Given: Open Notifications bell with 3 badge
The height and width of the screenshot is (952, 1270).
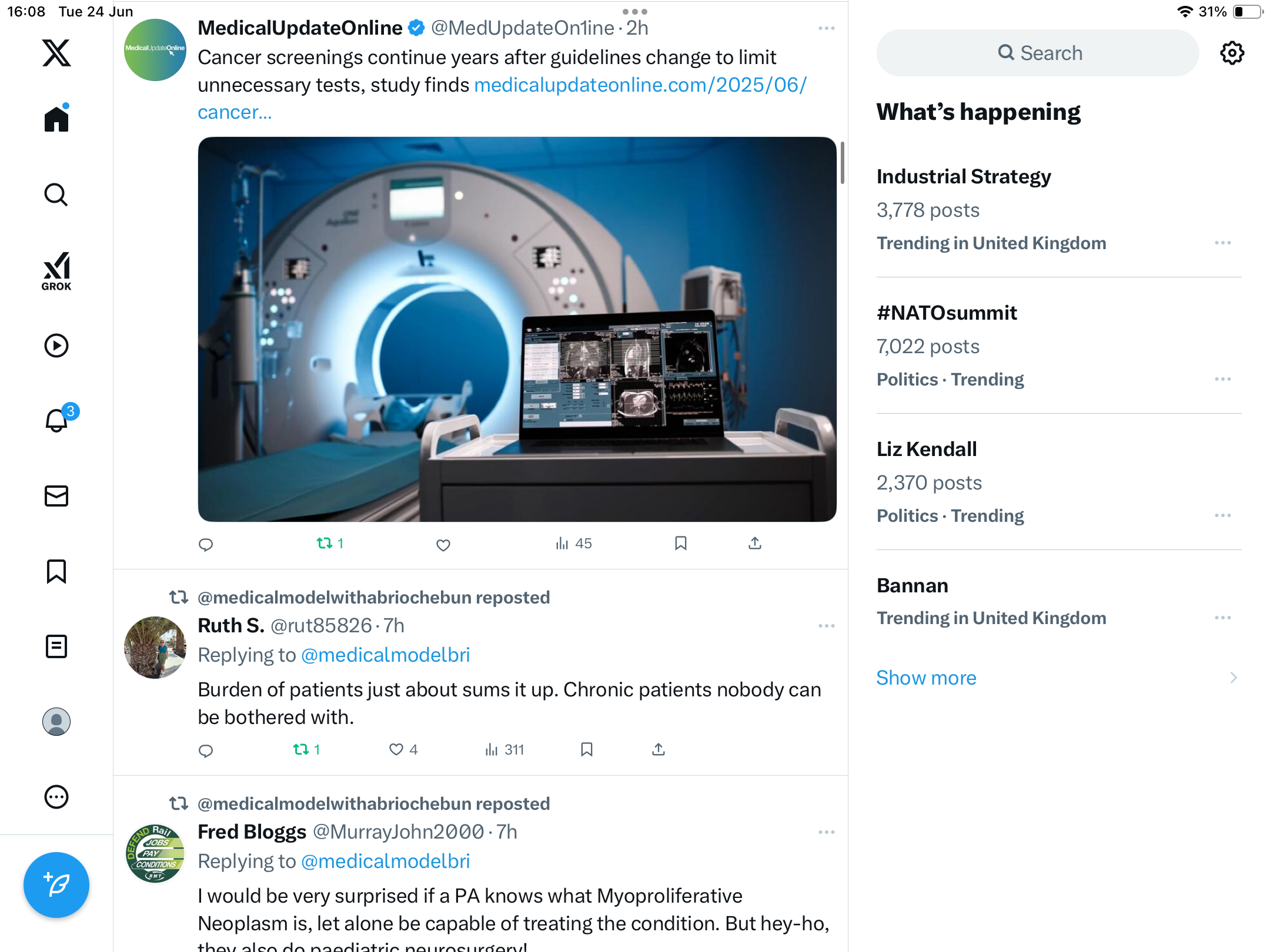Looking at the screenshot, I should 61,418.
